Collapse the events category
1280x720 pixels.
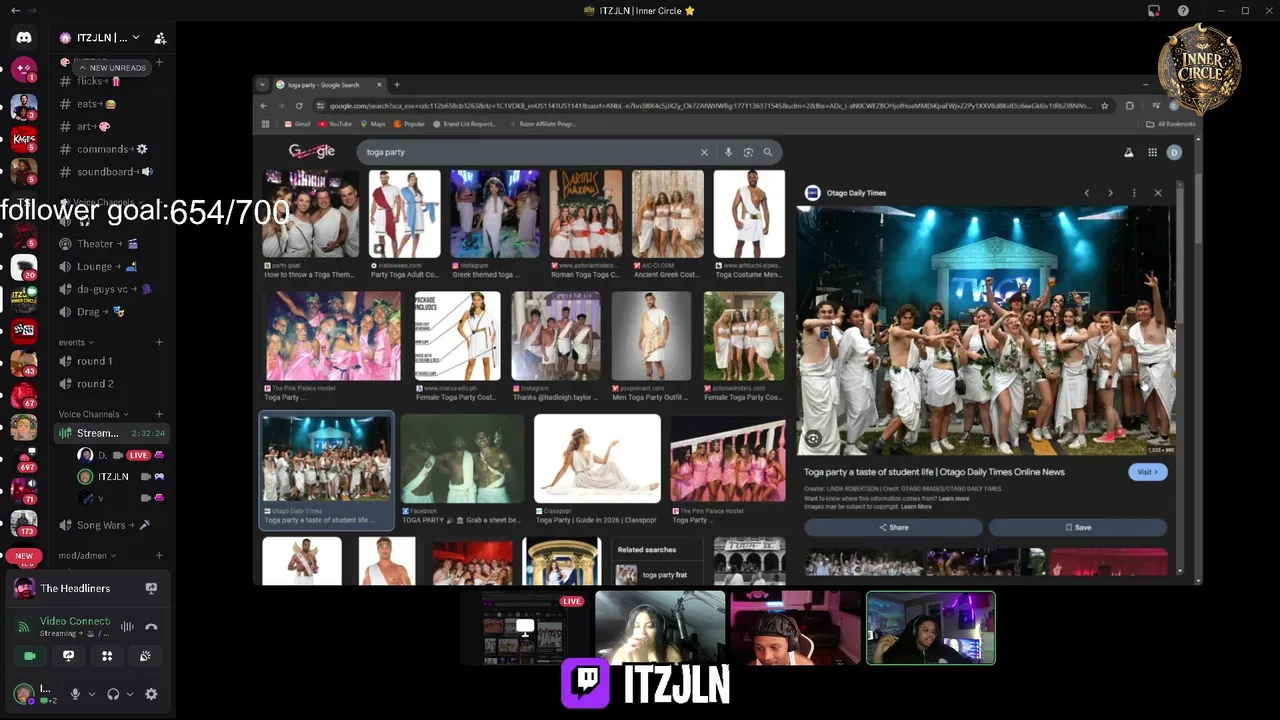[x=76, y=342]
